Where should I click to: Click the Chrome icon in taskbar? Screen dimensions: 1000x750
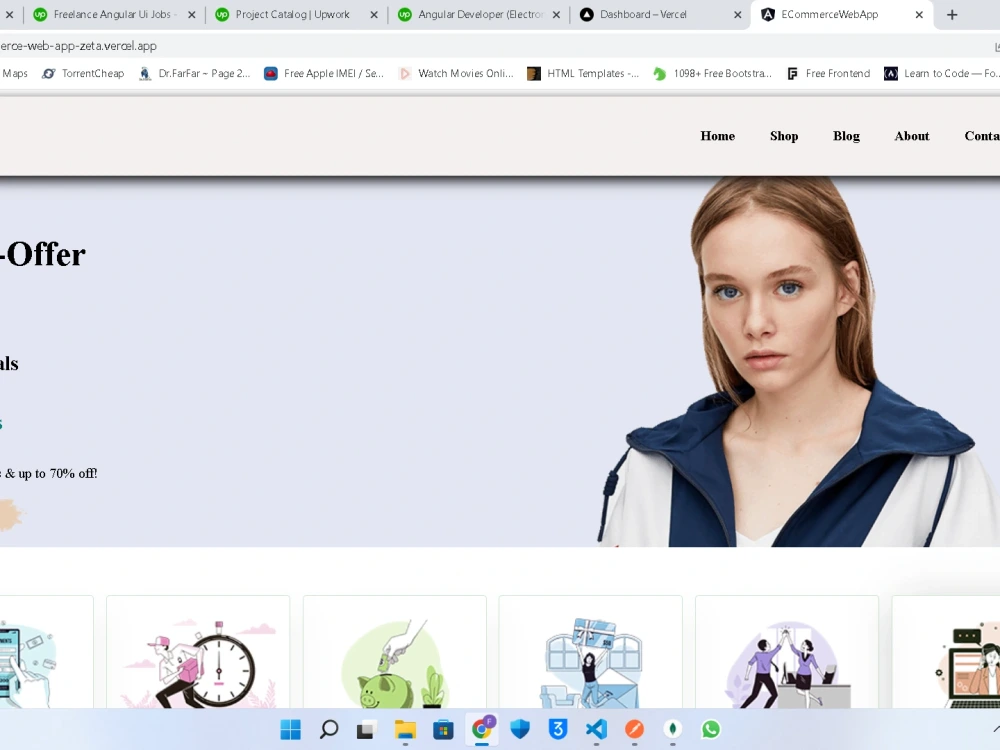pos(482,728)
